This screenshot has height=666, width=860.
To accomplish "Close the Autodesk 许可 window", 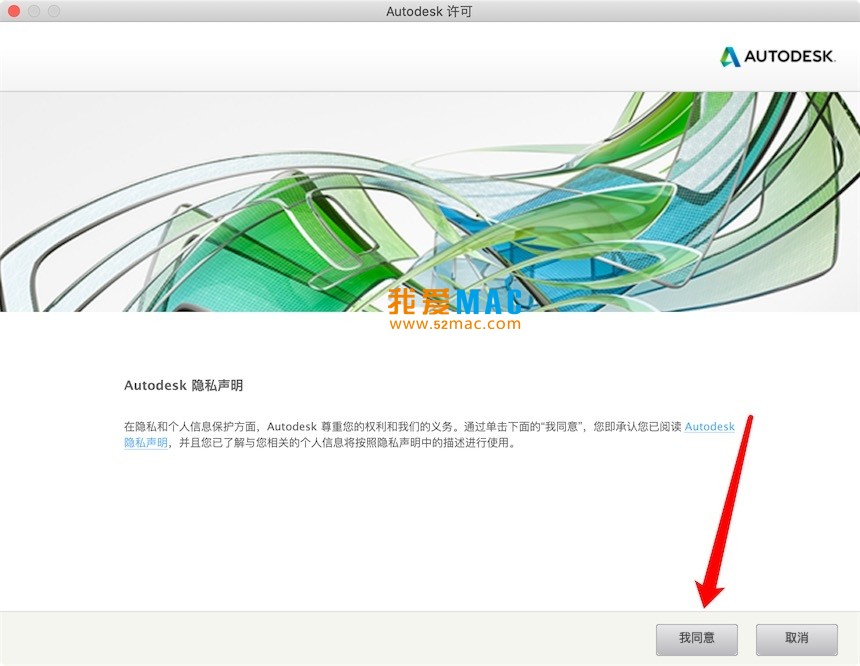I will (x=14, y=11).
